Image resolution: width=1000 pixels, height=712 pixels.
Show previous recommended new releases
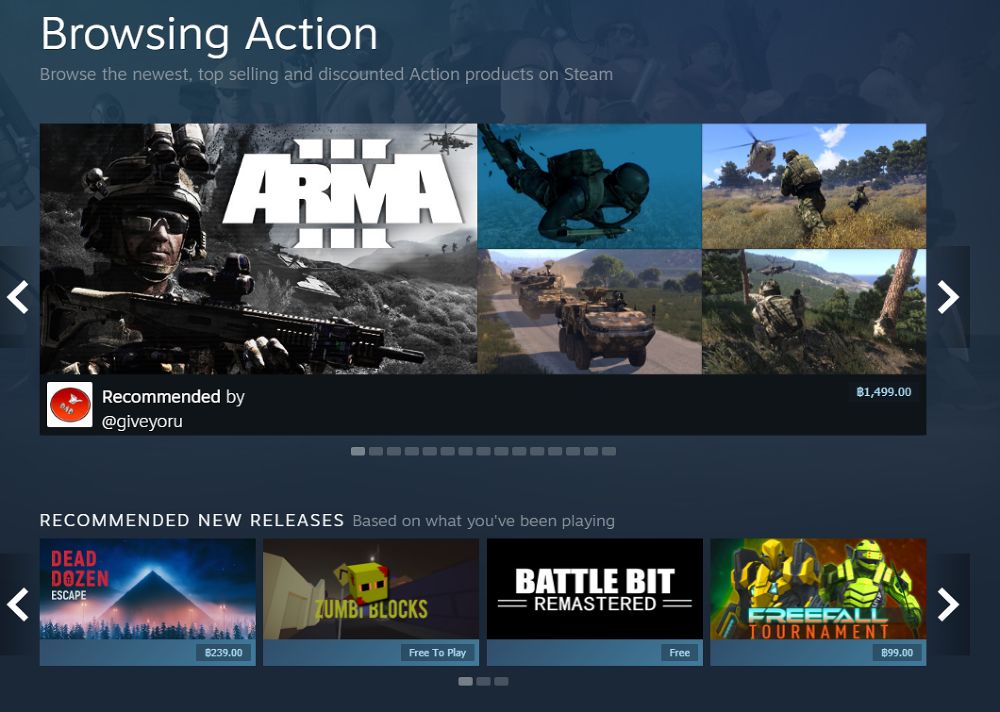(17, 604)
